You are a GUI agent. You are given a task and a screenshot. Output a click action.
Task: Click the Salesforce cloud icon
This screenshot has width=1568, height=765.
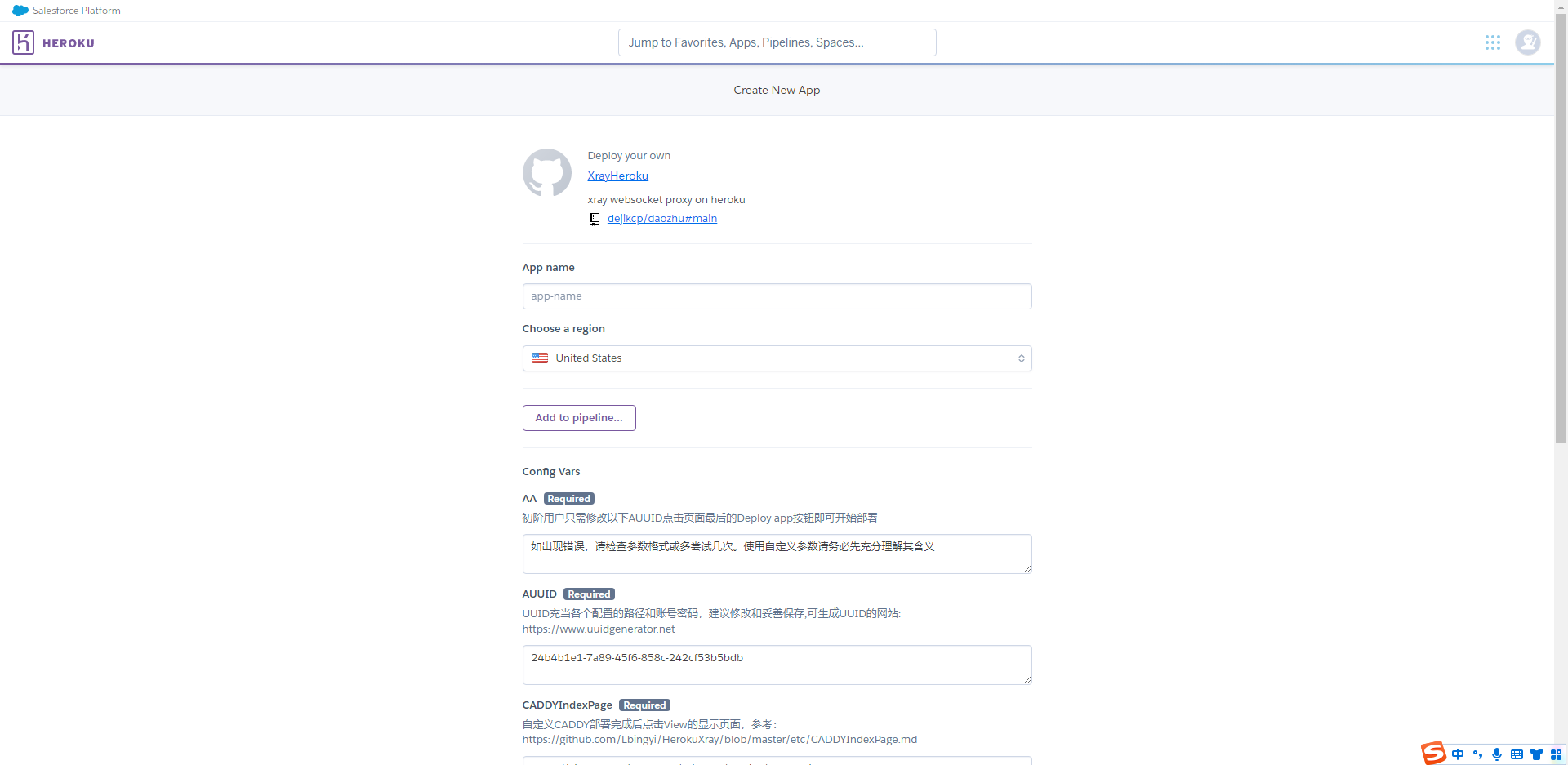[x=20, y=11]
